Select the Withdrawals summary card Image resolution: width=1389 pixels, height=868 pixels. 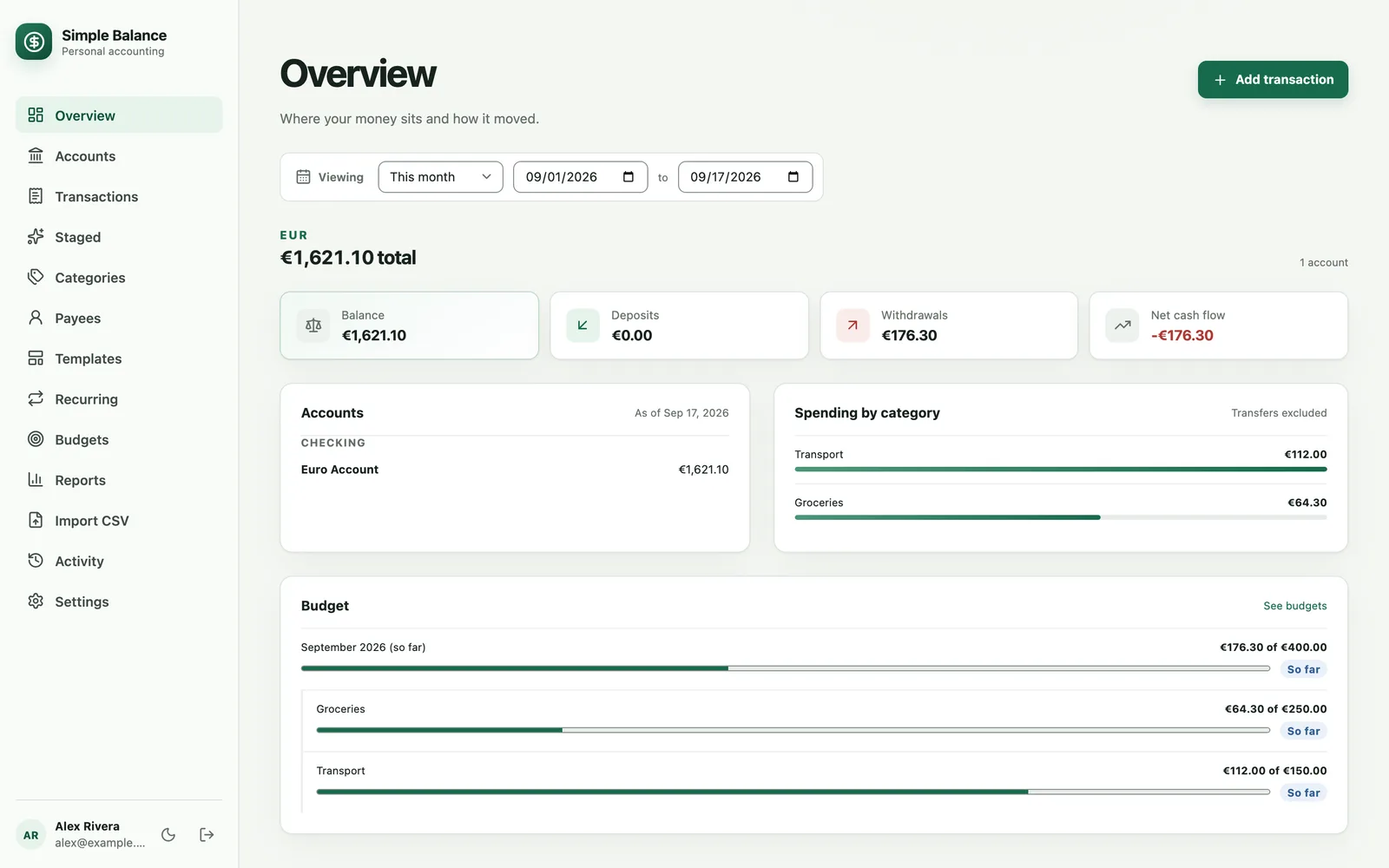click(949, 325)
